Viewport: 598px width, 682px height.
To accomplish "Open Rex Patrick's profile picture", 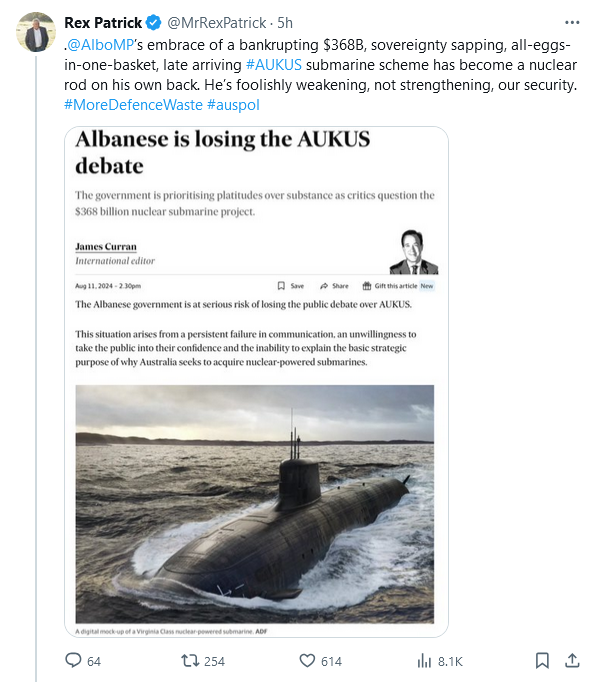I will pos(36,32).
